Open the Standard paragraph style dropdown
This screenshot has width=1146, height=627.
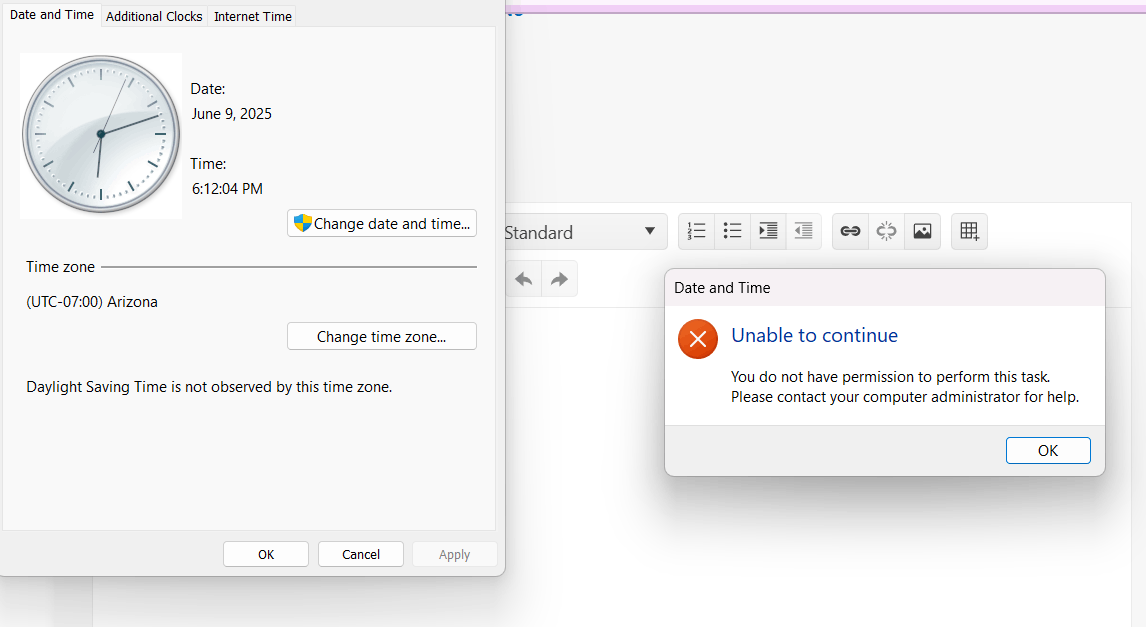pyautogui.click(x=586, y=232)
